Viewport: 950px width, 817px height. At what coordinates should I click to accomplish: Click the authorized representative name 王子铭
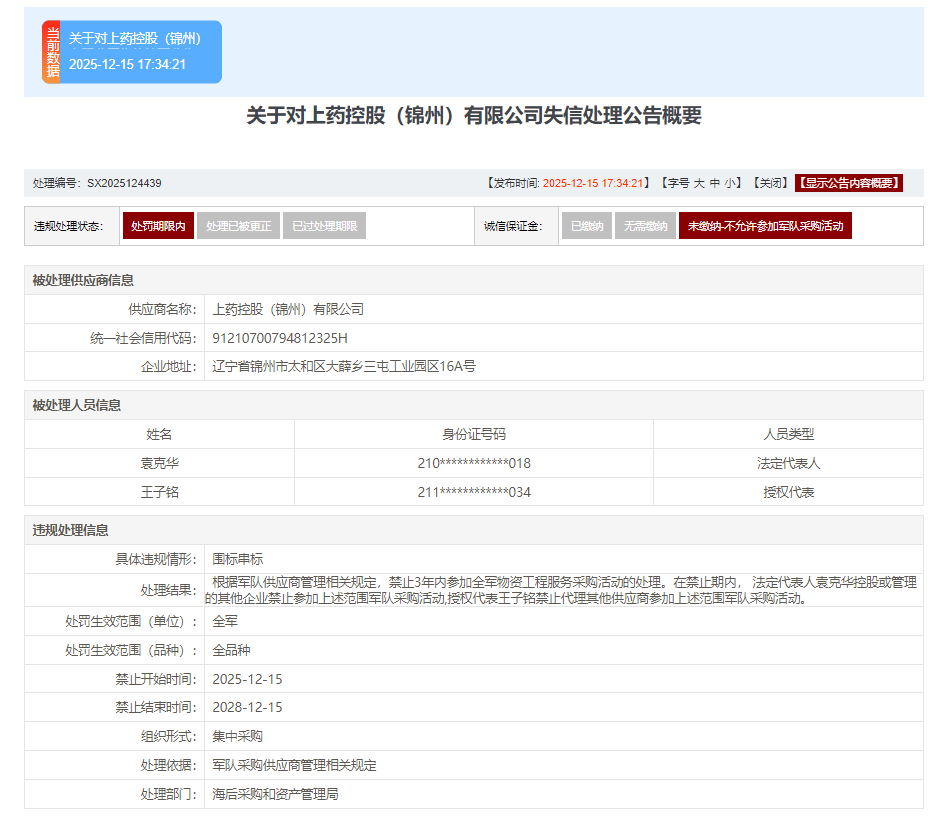click(x=159, y=492)
